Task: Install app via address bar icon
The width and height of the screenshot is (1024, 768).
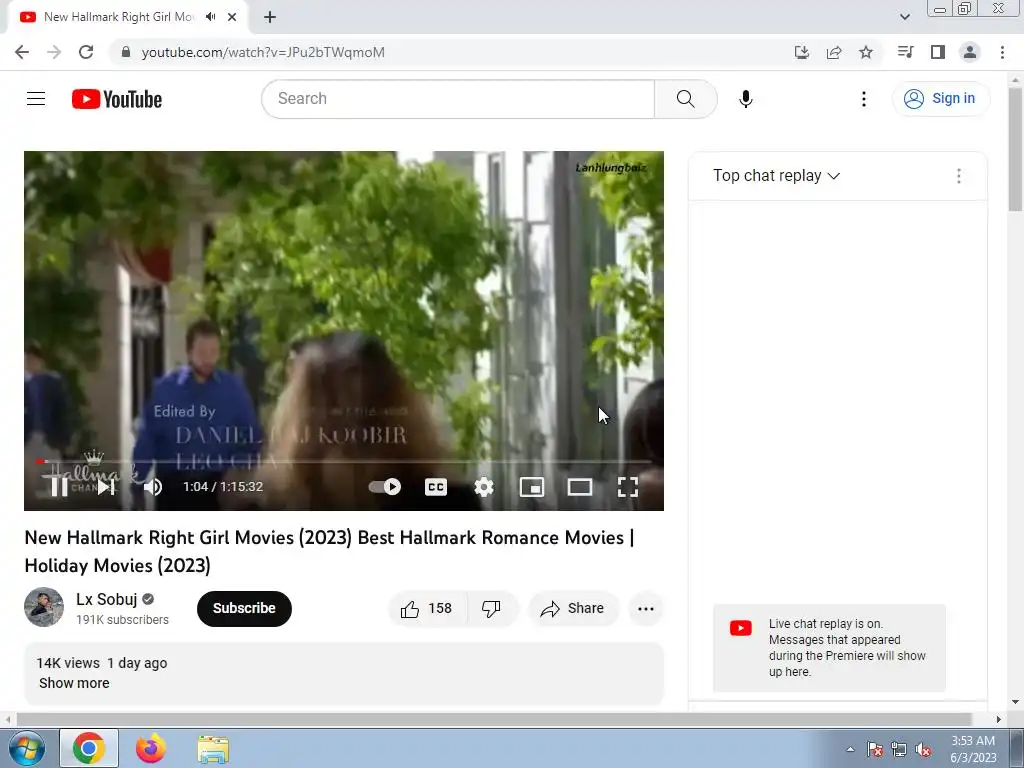Action: [802, 52]
